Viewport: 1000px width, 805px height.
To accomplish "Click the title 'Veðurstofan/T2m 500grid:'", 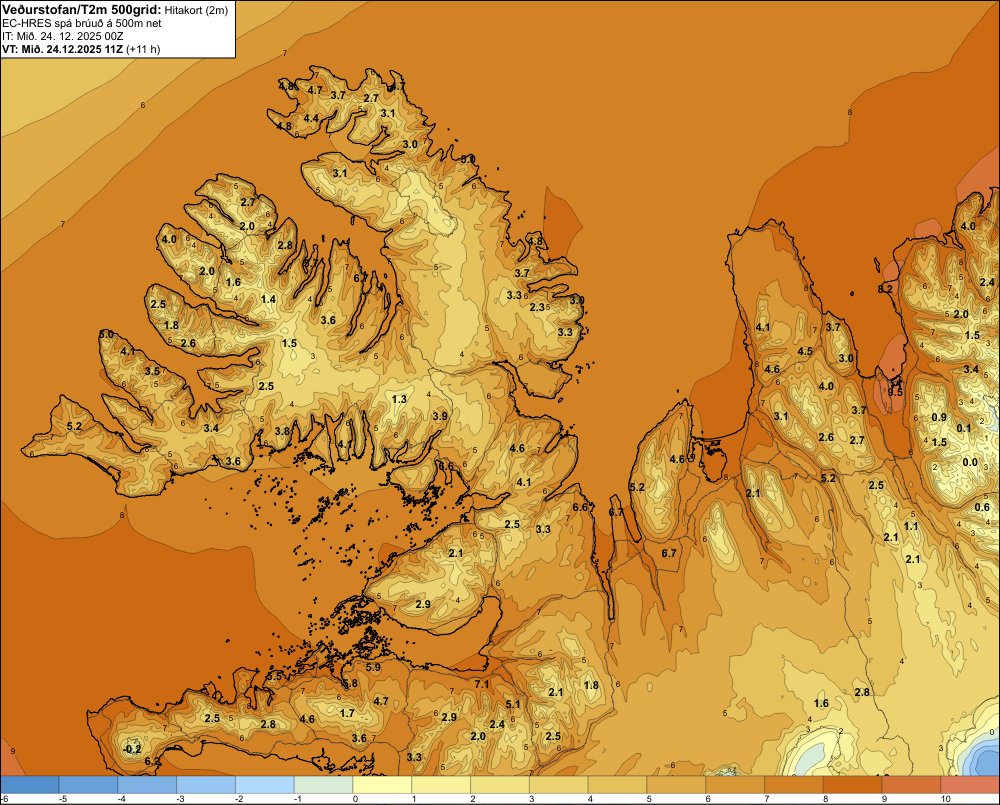I will coord(82,9).
